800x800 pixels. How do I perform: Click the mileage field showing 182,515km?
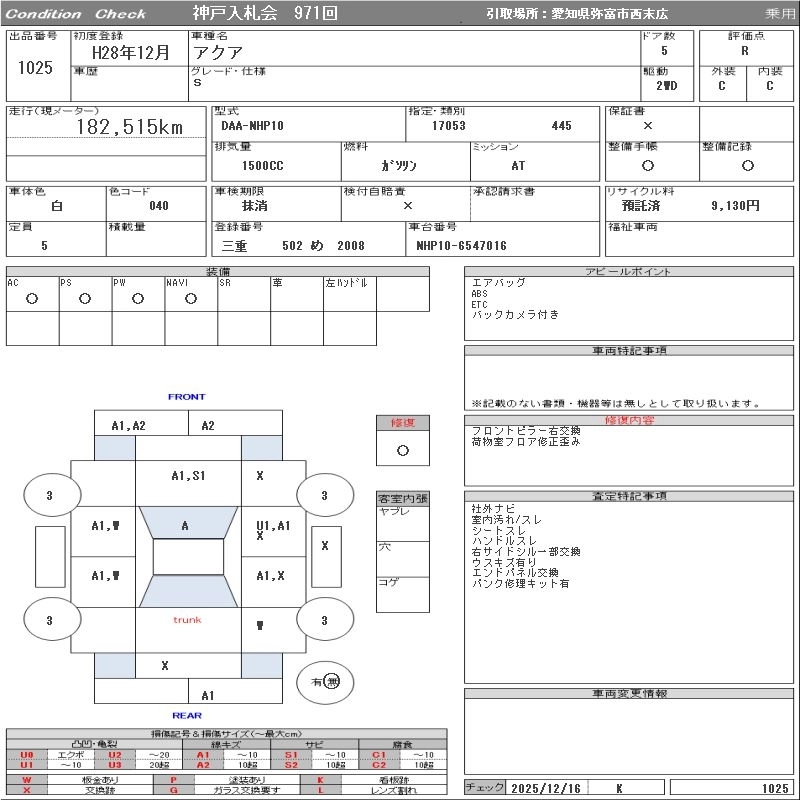[130, 128]
